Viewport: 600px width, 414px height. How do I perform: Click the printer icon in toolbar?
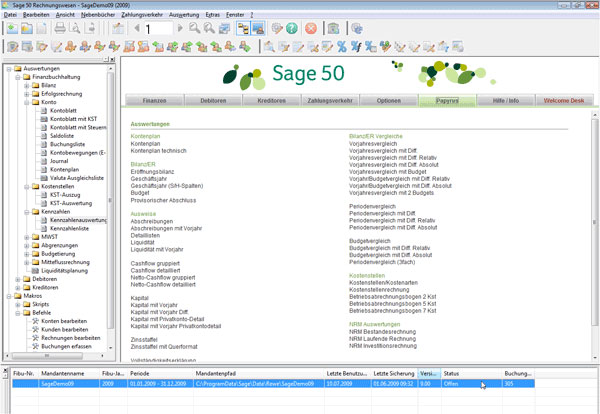60,28
